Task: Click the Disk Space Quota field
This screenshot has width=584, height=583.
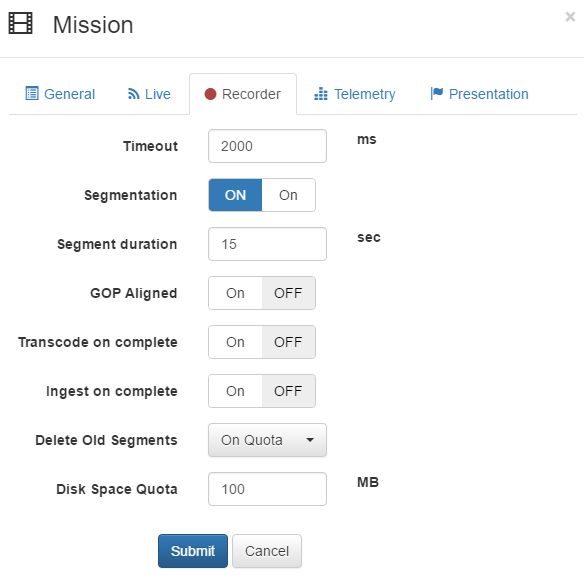Action: 267,489
